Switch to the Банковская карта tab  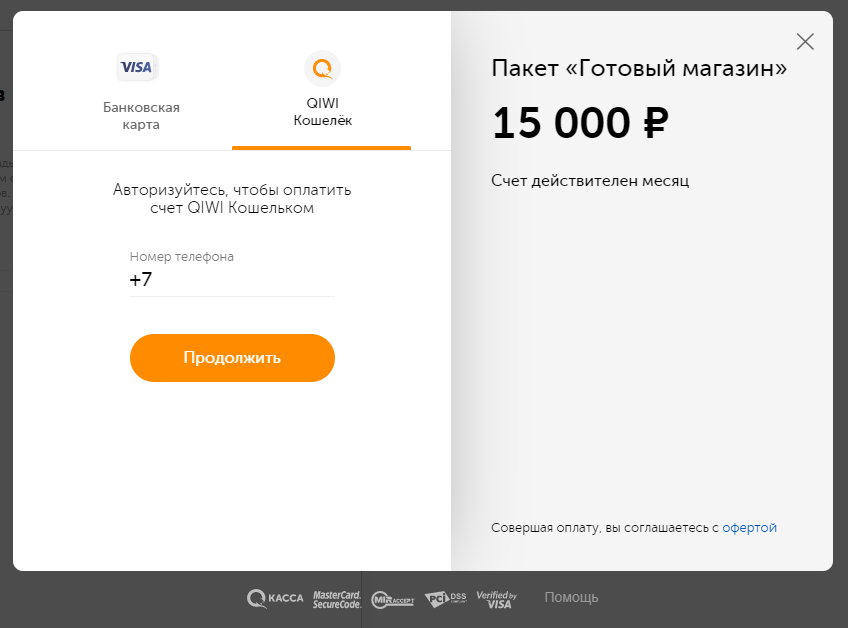pyautogui.click(x=141, y=116)
